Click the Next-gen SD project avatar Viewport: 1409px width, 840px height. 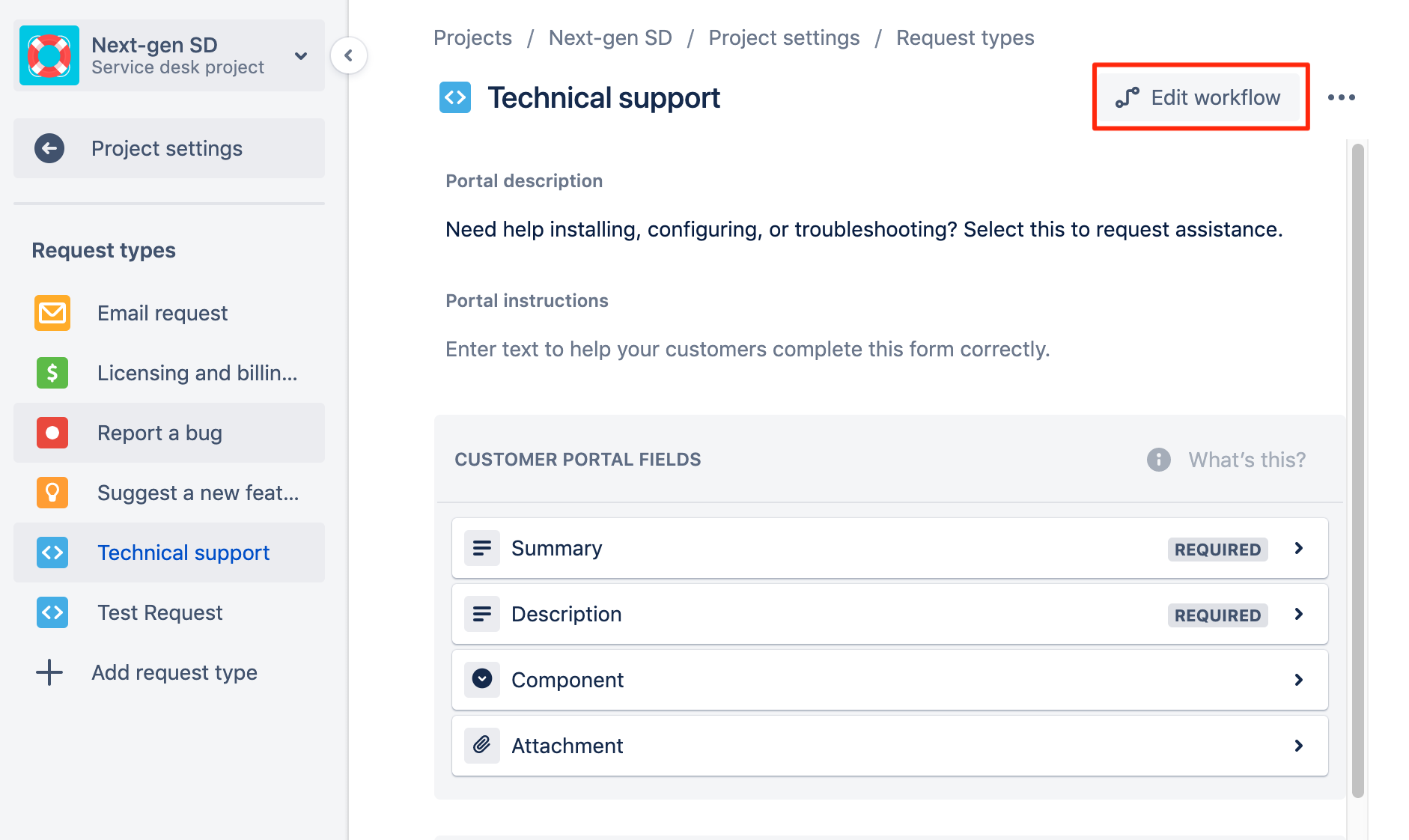[49, 55]
